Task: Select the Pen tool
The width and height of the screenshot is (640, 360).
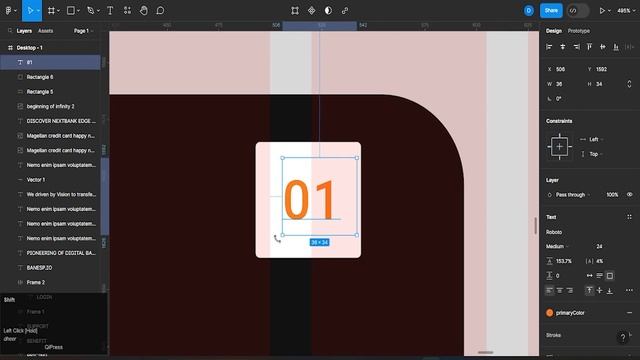Action: pos(91,11)
